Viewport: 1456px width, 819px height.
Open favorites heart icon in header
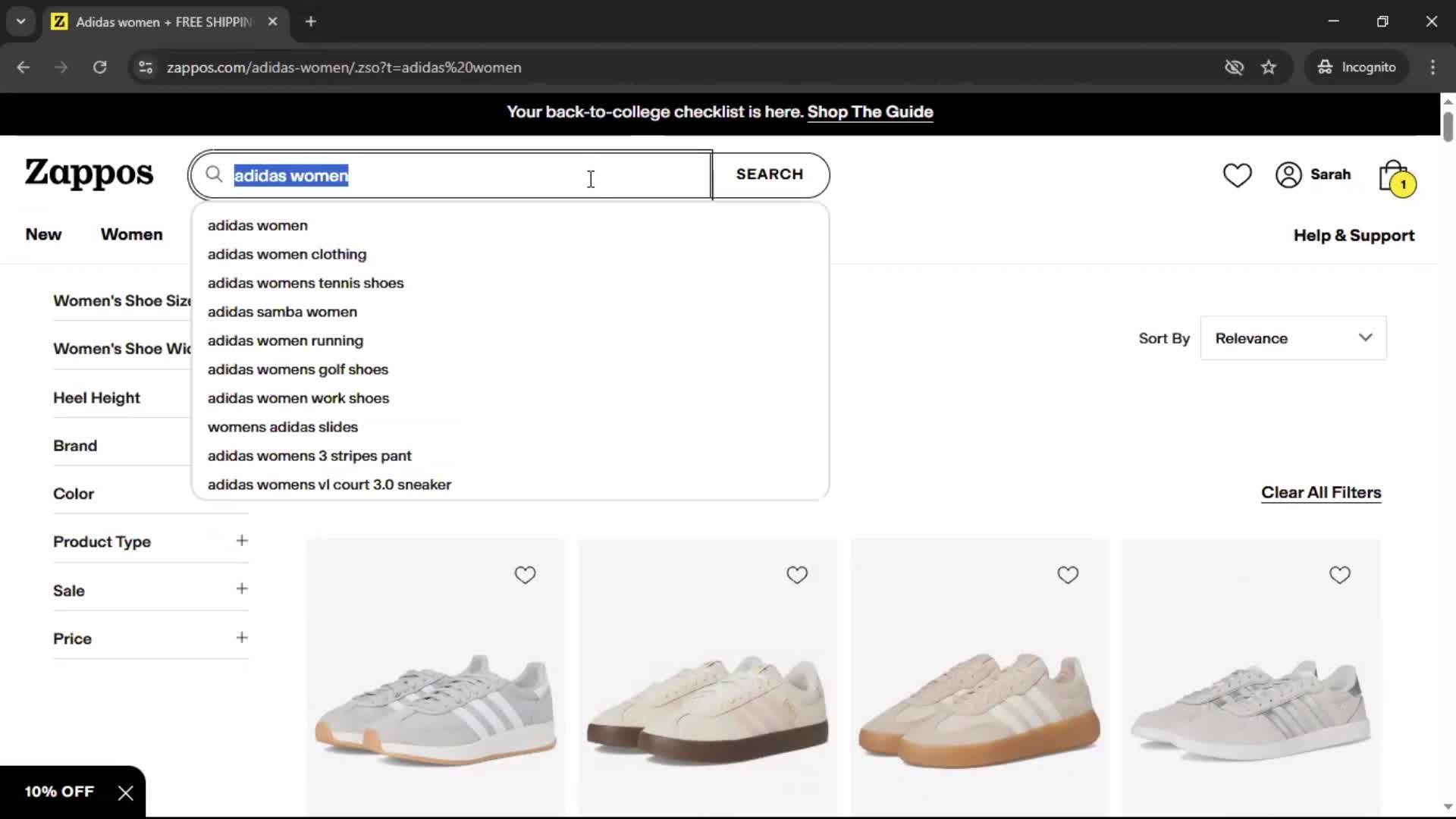pos(1237,175)
